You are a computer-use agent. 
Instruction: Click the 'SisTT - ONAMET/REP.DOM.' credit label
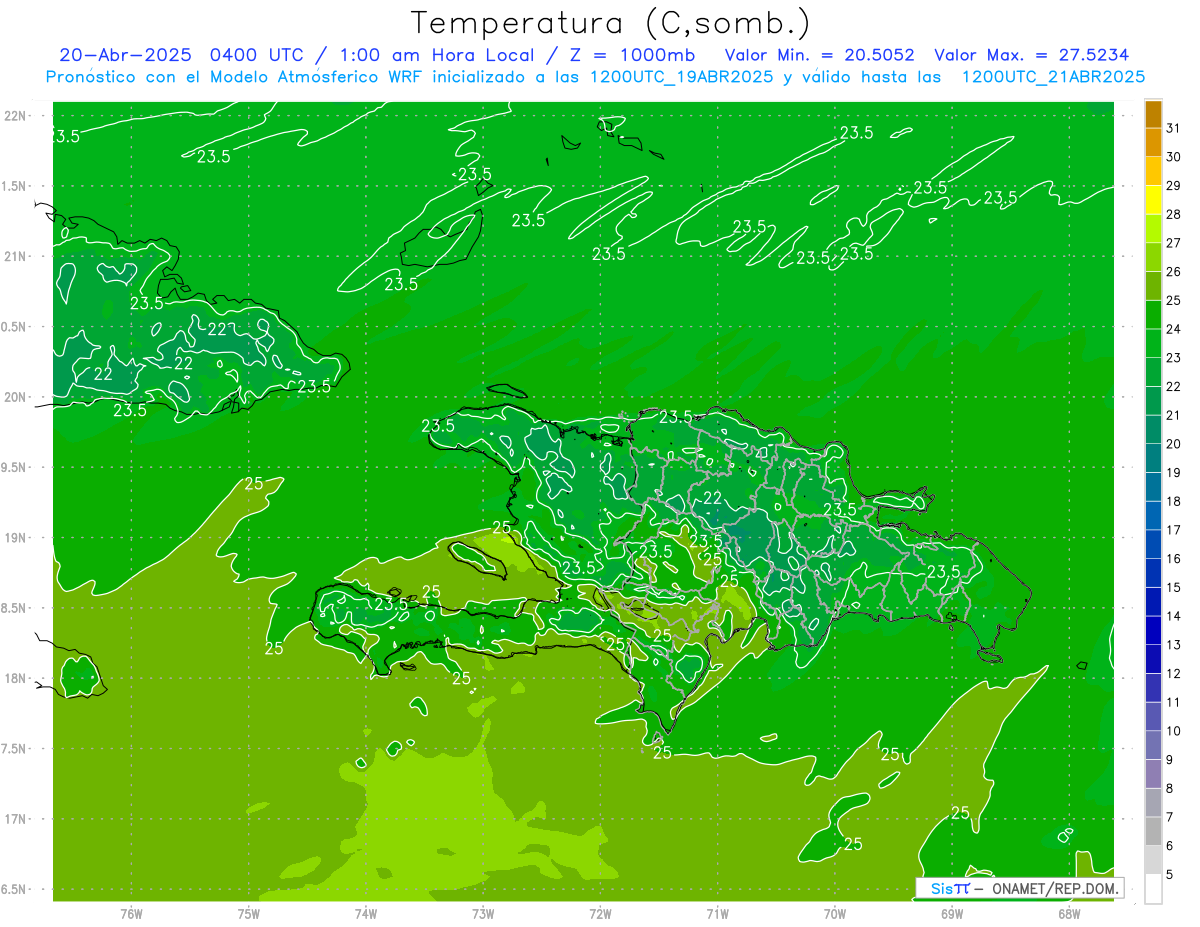[x=1021, y=888]
